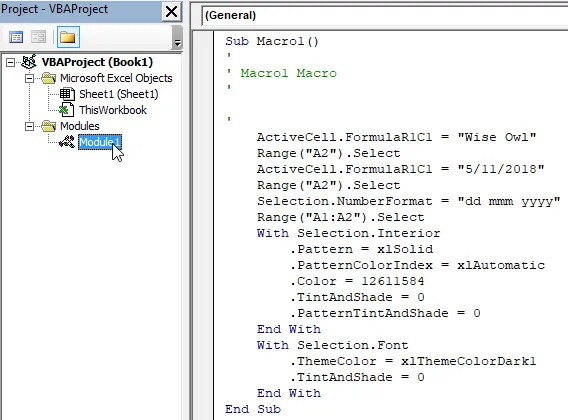Click the Microsoft Excel Objects folder icon
This screenshot has width=568, height=420.
click(49, 78)
